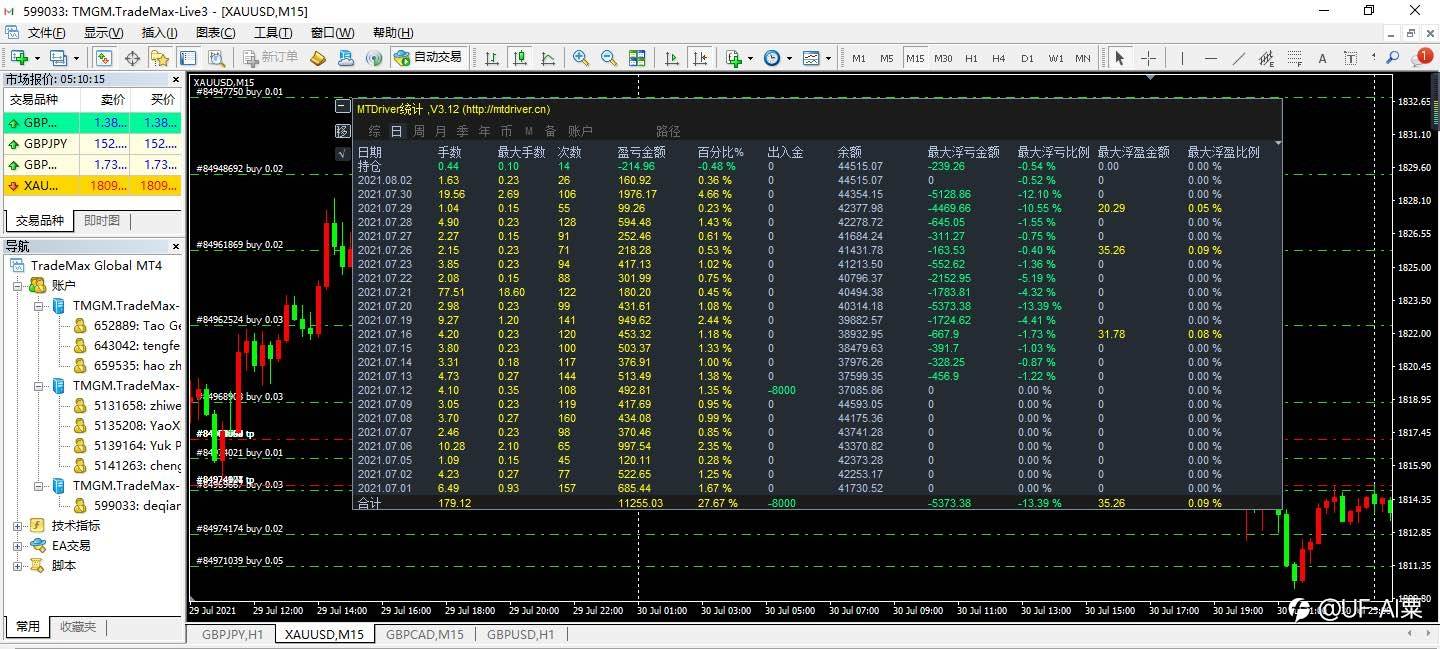Screen dimensions: 1440x649
Task: Draw a vertical line tool
Action: point(1182,58)
